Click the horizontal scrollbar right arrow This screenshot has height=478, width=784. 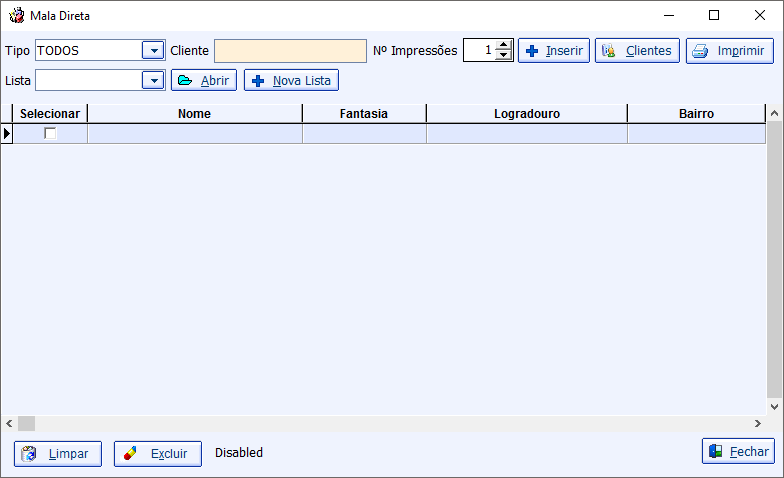tap(758, 424)
